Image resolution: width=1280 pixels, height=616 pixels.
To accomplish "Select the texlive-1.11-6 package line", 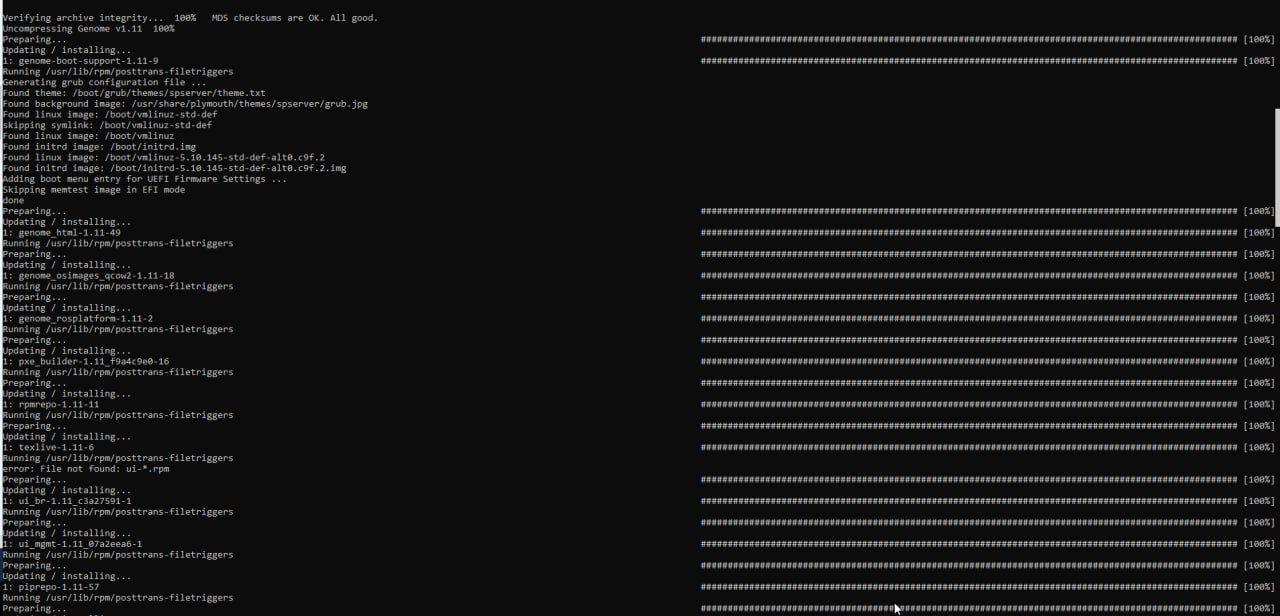I will tap(48, 448).
